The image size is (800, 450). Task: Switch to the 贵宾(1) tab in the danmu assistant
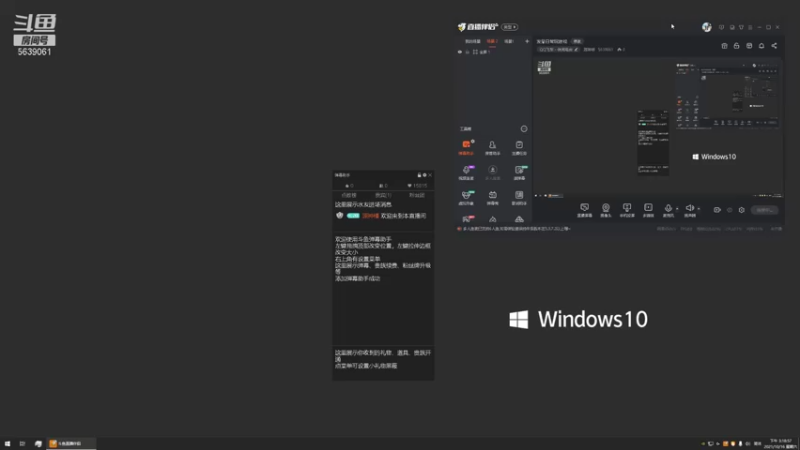tap(383, 195)
